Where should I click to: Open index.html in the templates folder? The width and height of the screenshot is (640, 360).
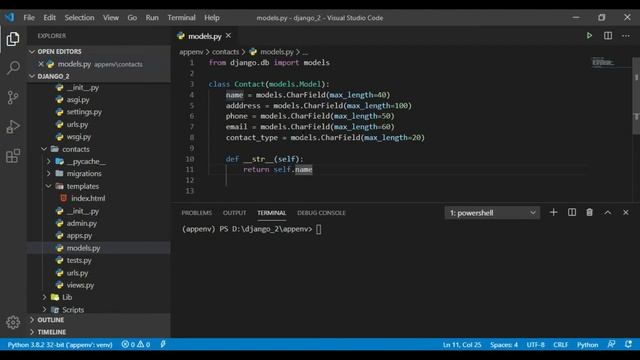click(88, 198)
